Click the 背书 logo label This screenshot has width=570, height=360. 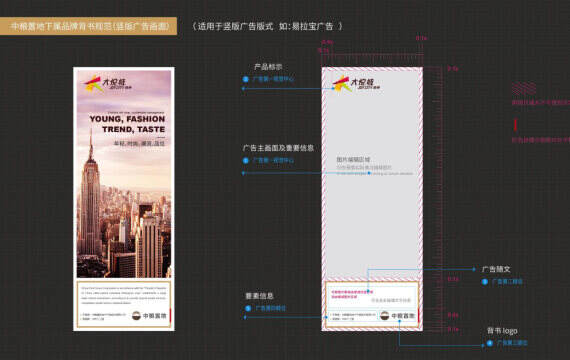(x=502, y=331)
